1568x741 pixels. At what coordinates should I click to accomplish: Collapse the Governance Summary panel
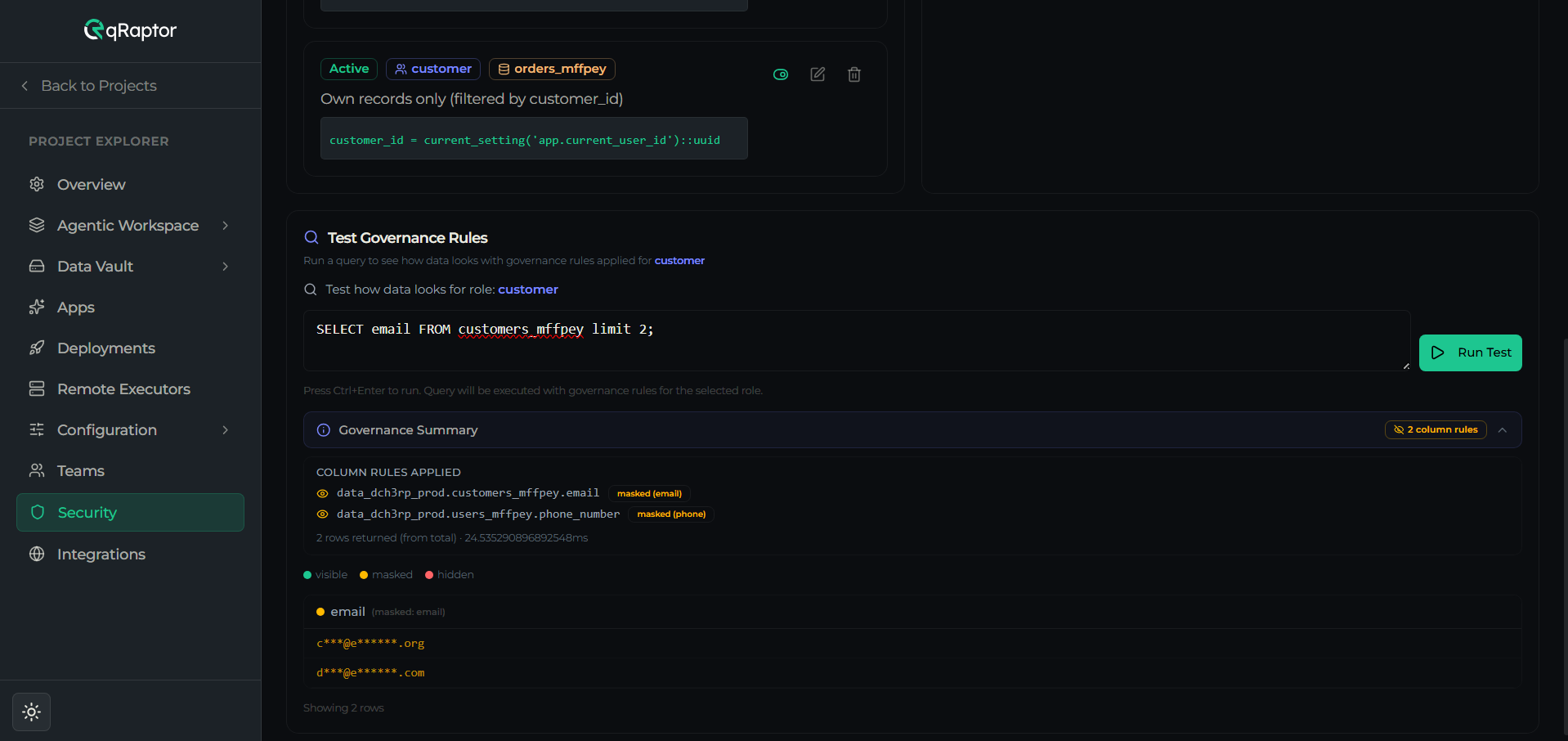1503,430
